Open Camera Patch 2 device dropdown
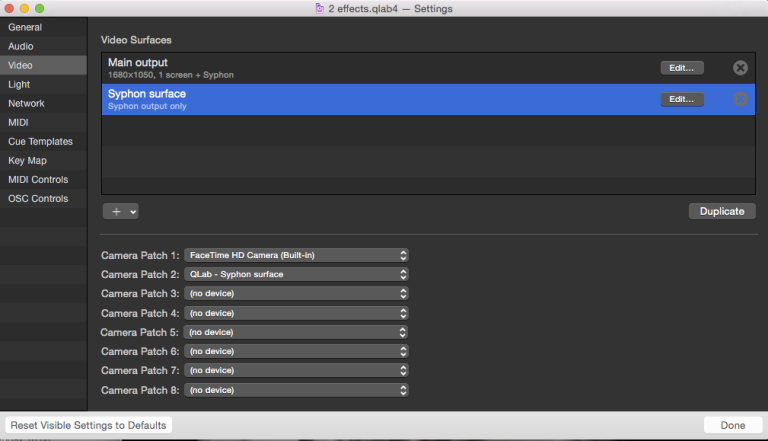The height and width of the screenshot is (441, 768). click(296, 274)
